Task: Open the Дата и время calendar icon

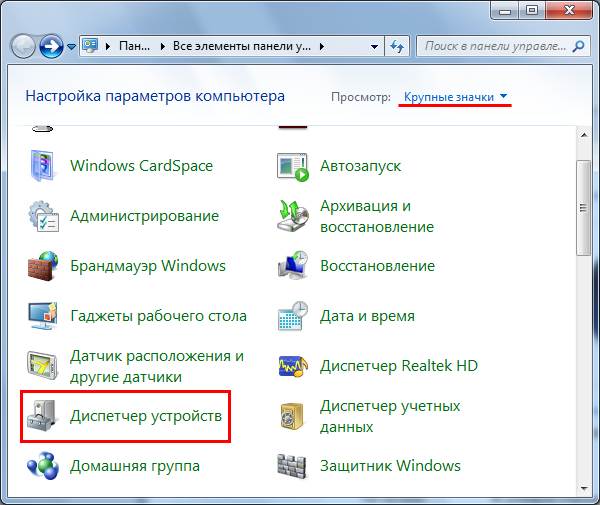Action: coord(294,316)
